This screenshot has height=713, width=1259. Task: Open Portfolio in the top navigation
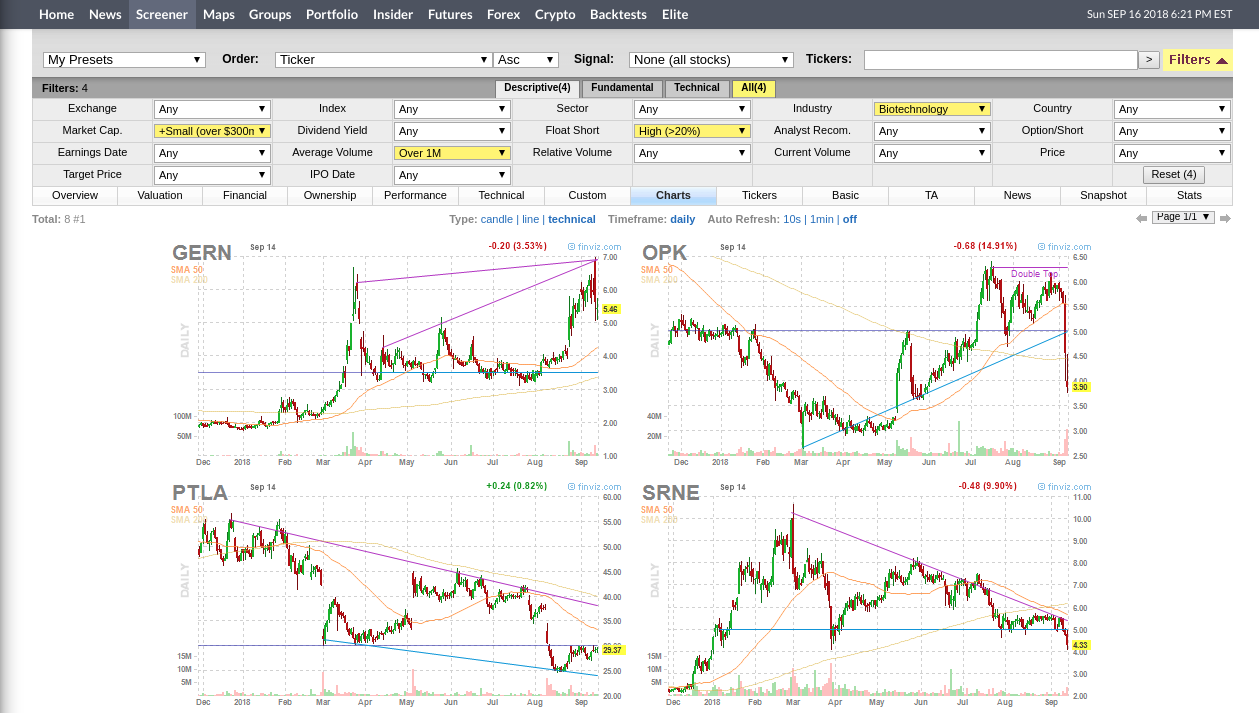click(x=332, y=14)
